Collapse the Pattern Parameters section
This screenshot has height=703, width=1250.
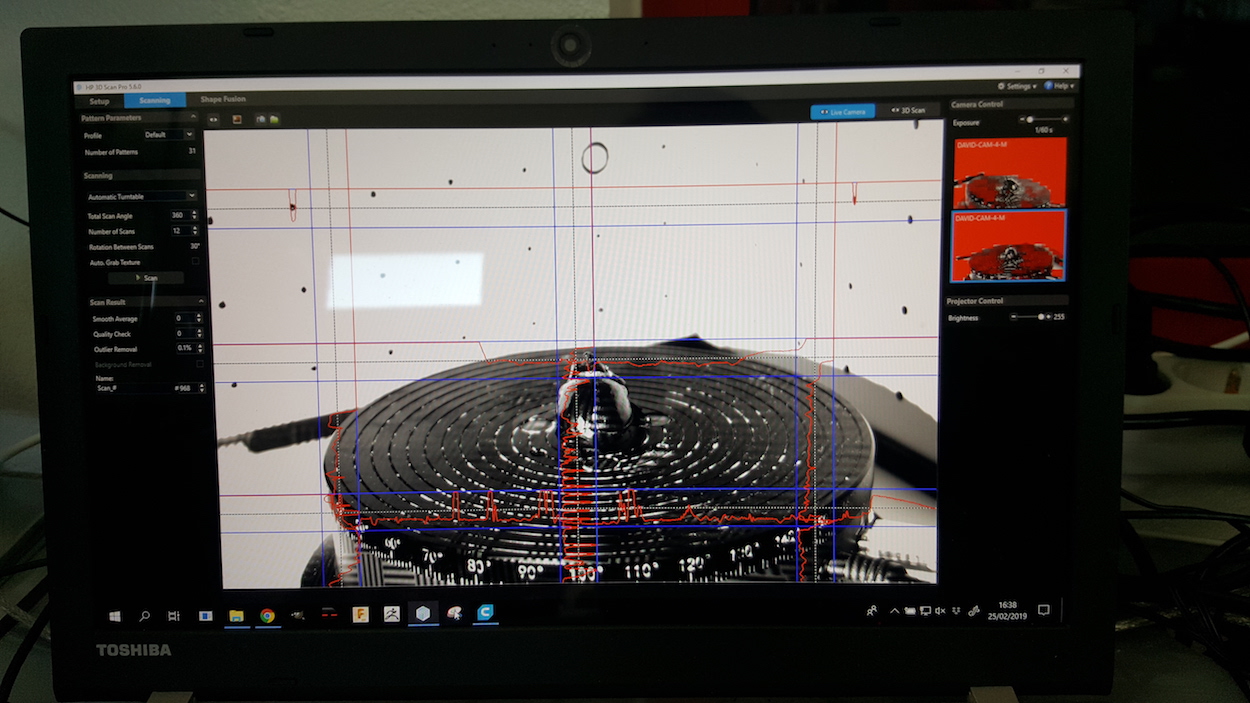pyautogui.click(x=193, y=117)
